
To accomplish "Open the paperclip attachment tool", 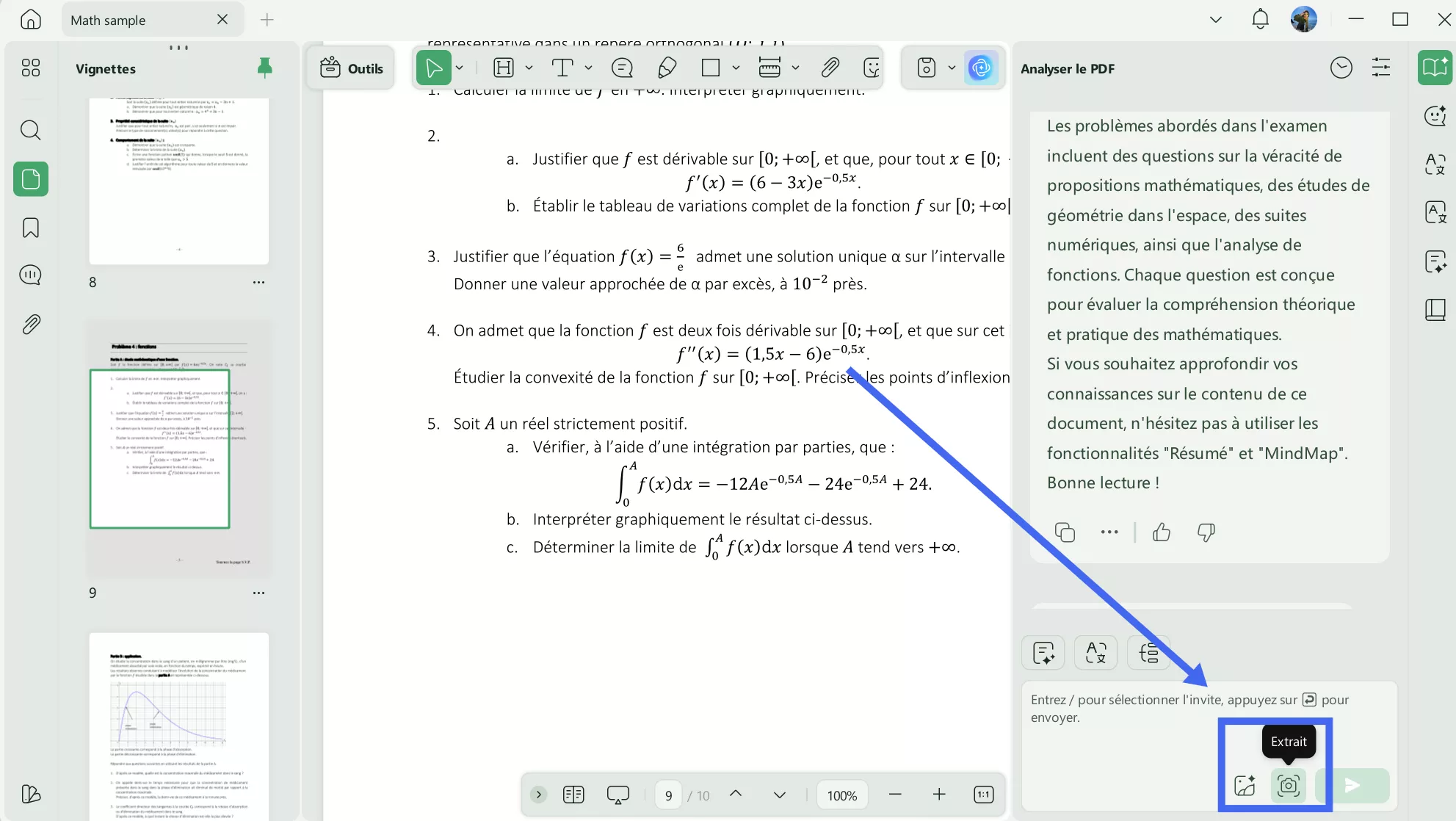I will click(x=830, y=68).
